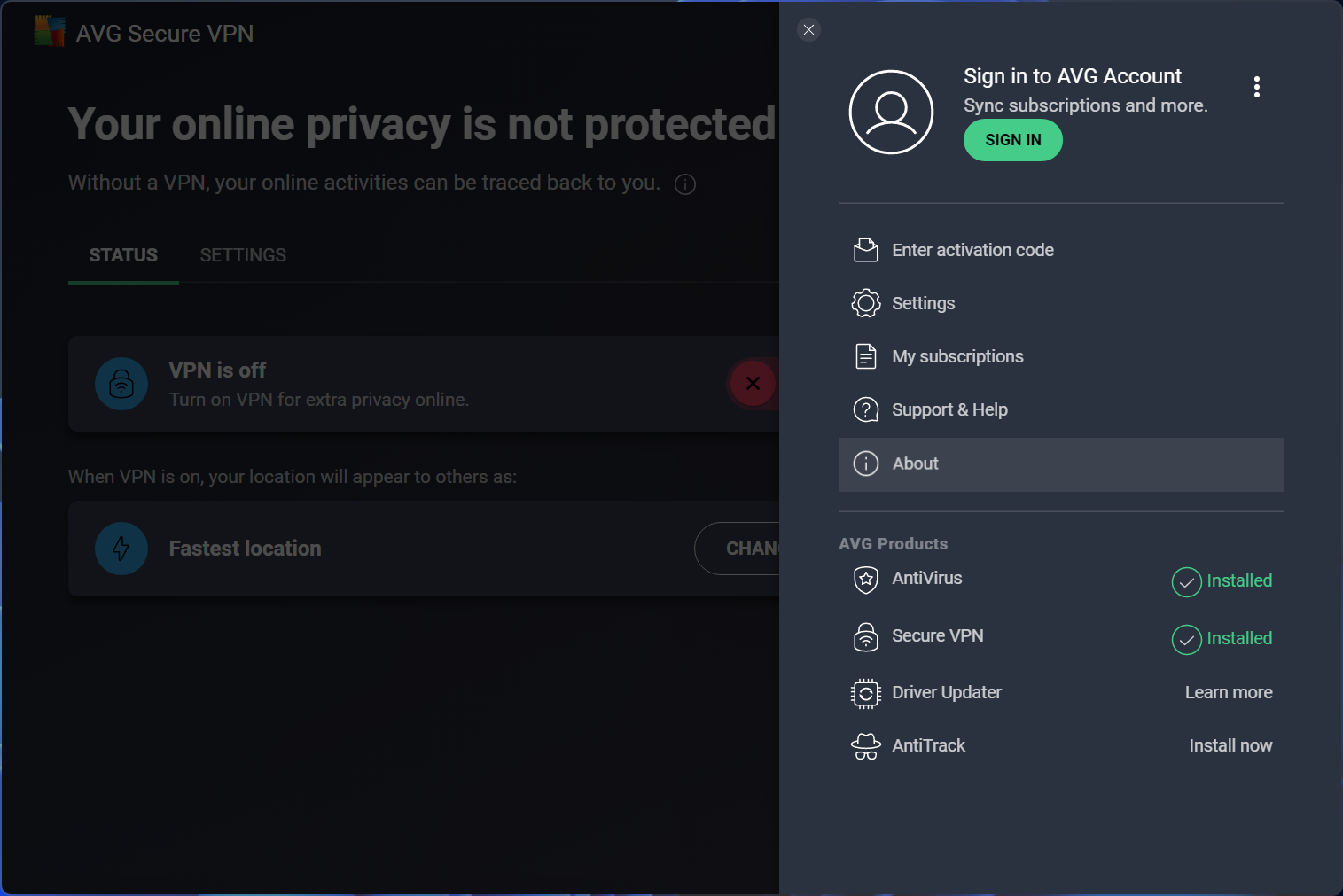
Task: Click the 'Installed' label next to Secure VPN
Action: 1239,639
